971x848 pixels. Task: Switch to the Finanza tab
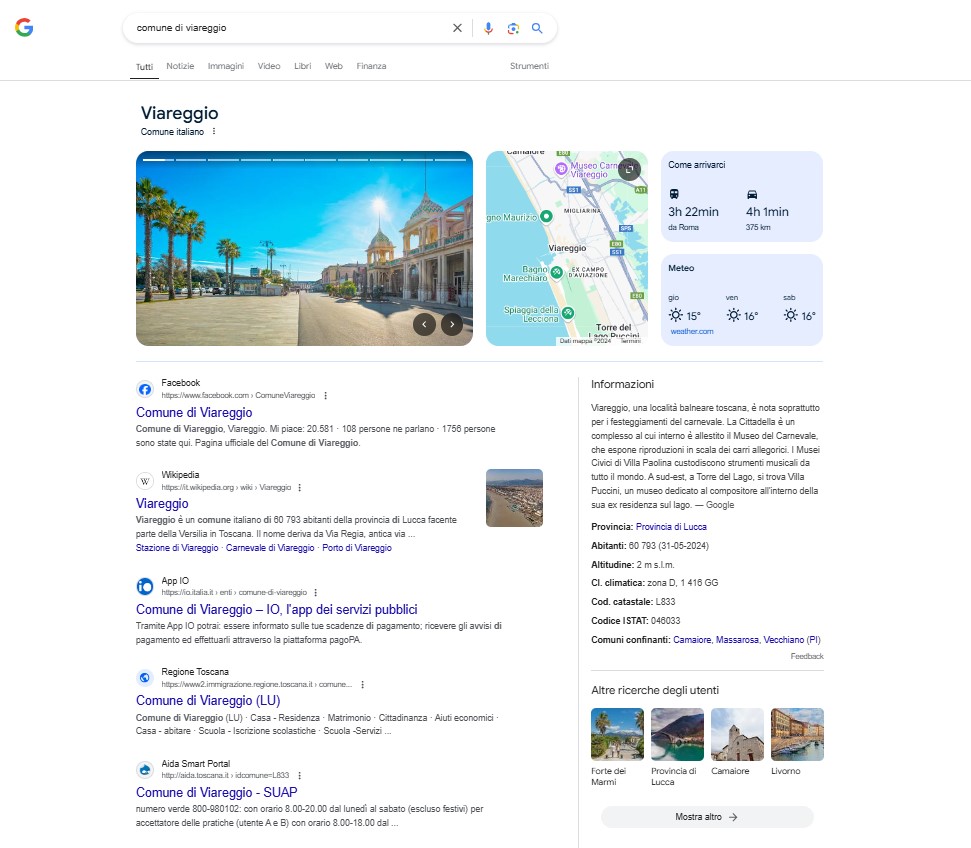coord(371,66)
